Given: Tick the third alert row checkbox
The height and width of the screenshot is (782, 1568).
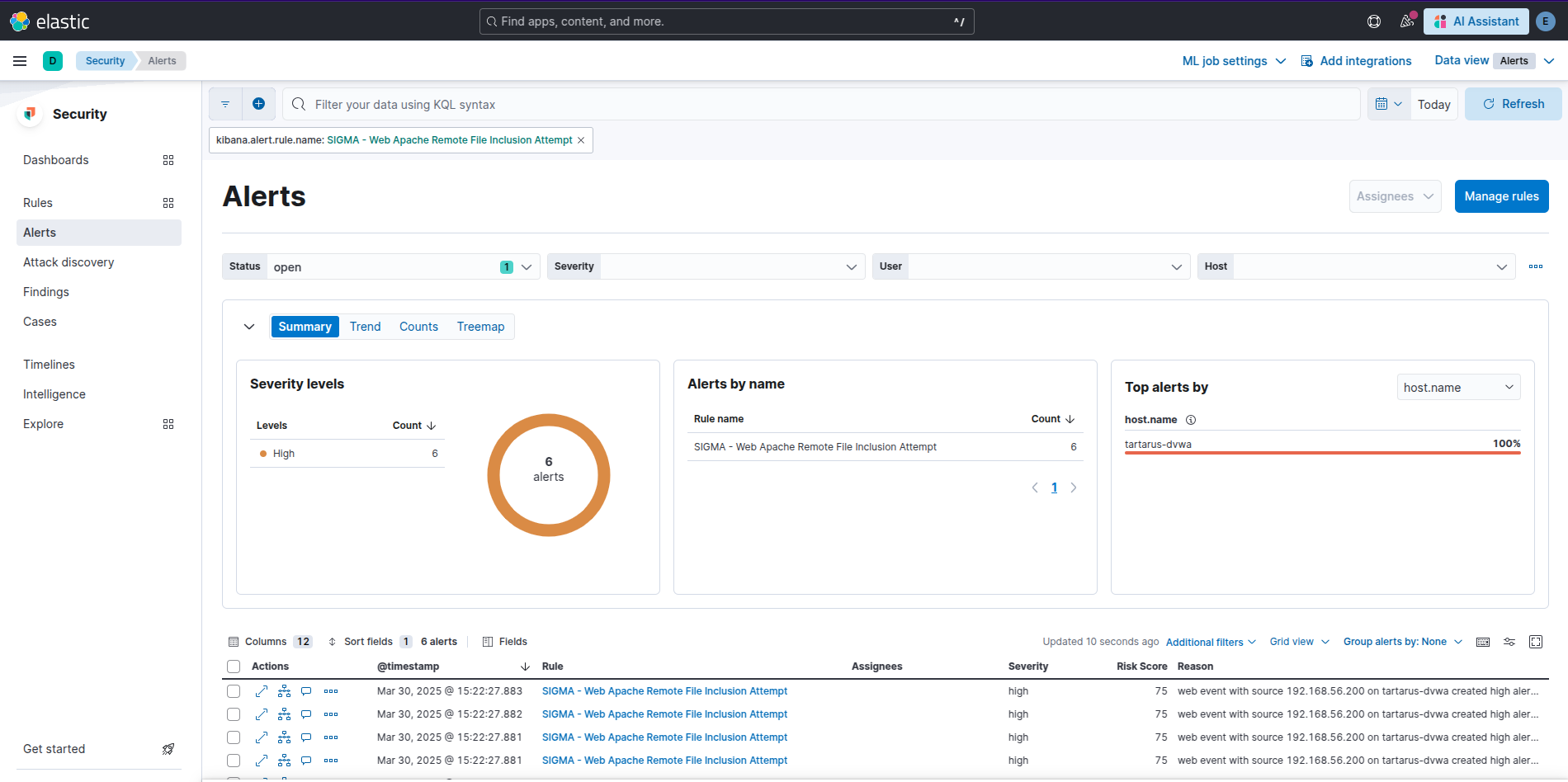Looking at the screenshot, I should click(234, 737).
